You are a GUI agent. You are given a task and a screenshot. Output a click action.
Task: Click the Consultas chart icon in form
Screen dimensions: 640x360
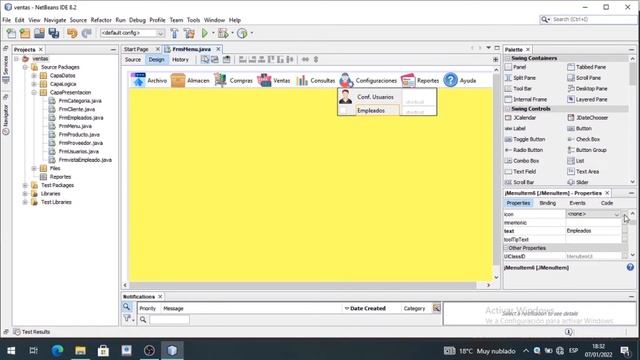(x=302, y=80)
